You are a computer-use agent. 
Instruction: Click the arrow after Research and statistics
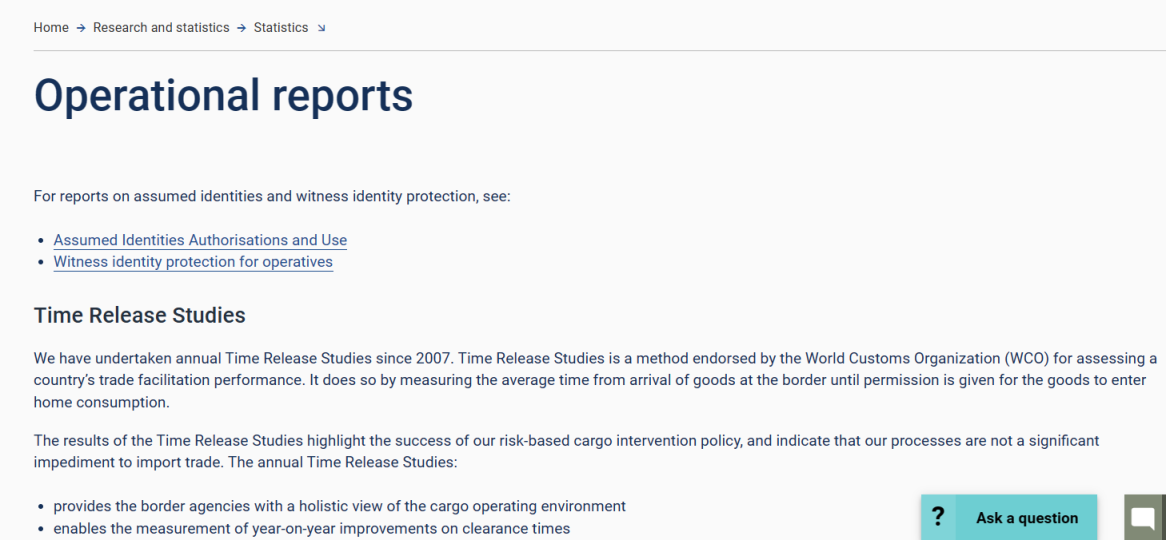(x=242, y=28)
